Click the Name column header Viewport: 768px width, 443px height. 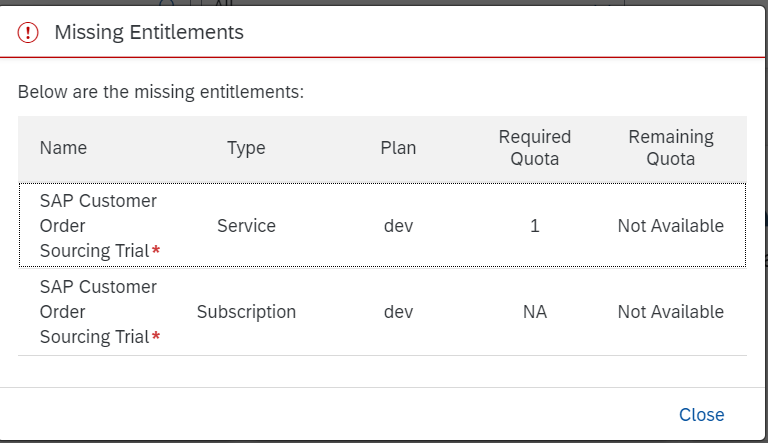[63, 148]
